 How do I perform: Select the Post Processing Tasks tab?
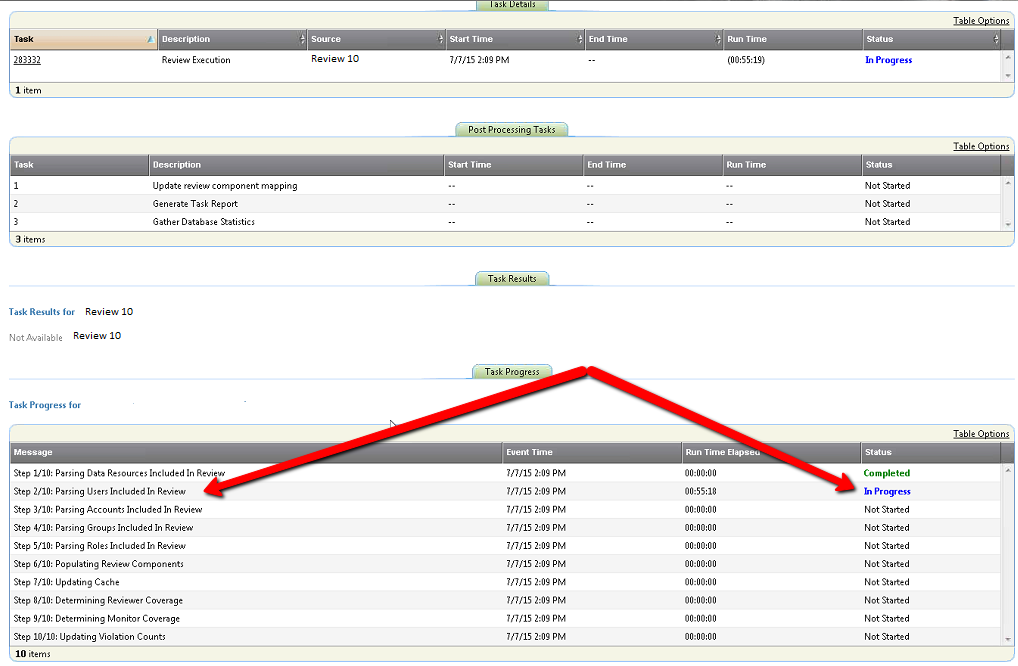512,130
